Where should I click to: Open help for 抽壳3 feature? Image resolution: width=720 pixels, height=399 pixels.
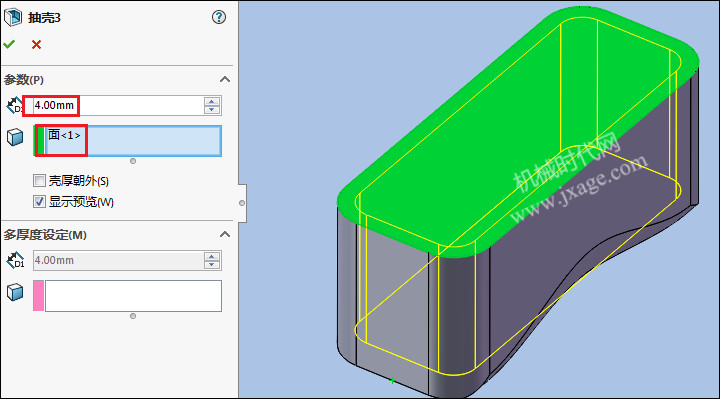point(219,17)
